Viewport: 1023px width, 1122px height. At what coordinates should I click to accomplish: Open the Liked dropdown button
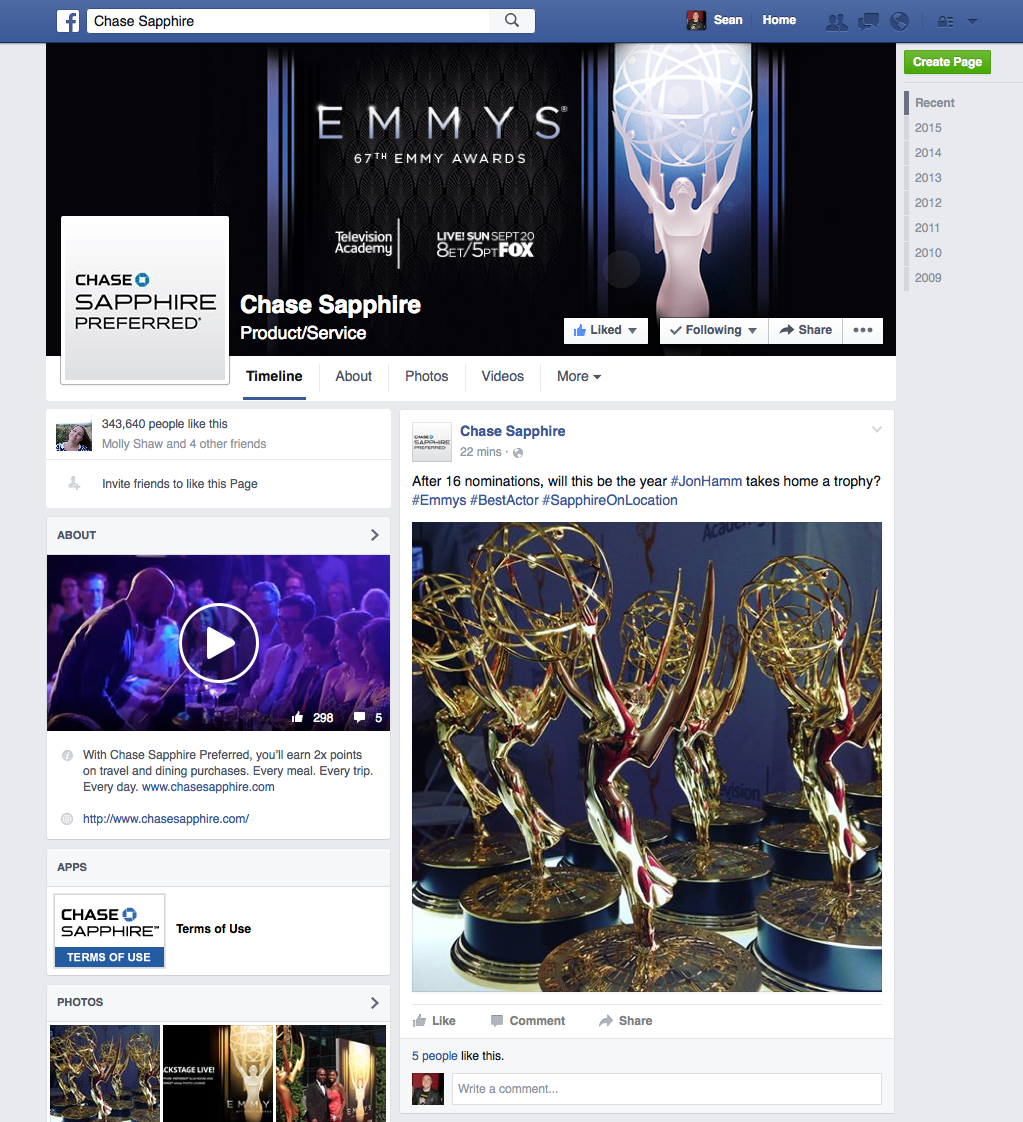605,330
